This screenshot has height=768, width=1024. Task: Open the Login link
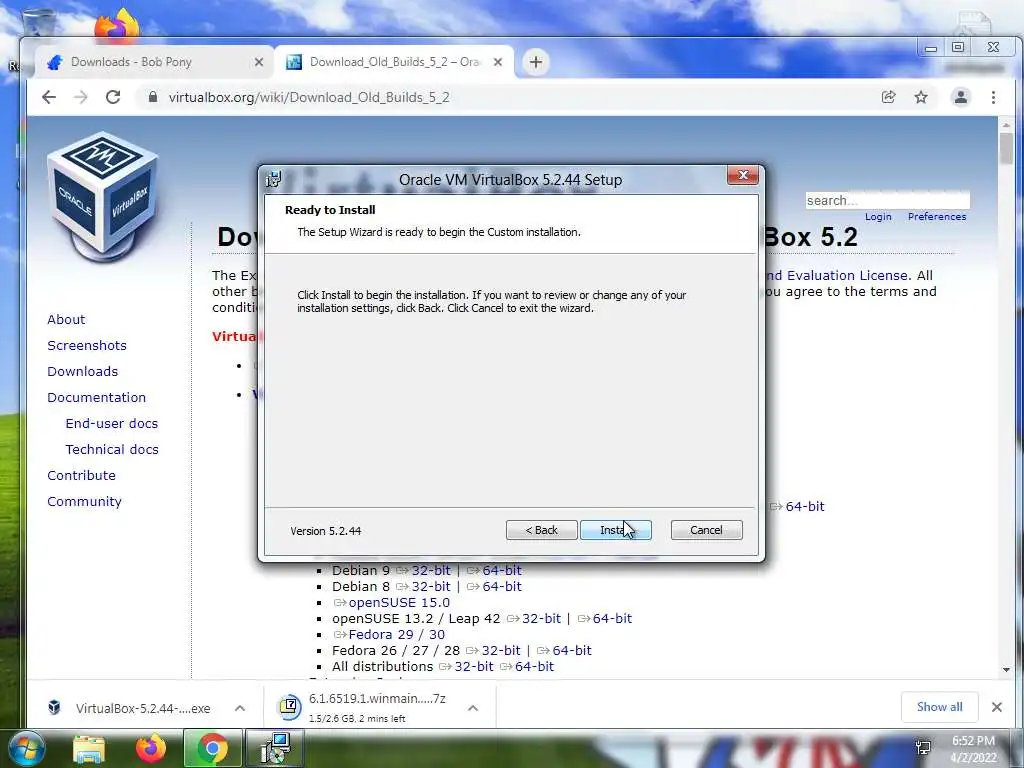[x=878, y=217]
